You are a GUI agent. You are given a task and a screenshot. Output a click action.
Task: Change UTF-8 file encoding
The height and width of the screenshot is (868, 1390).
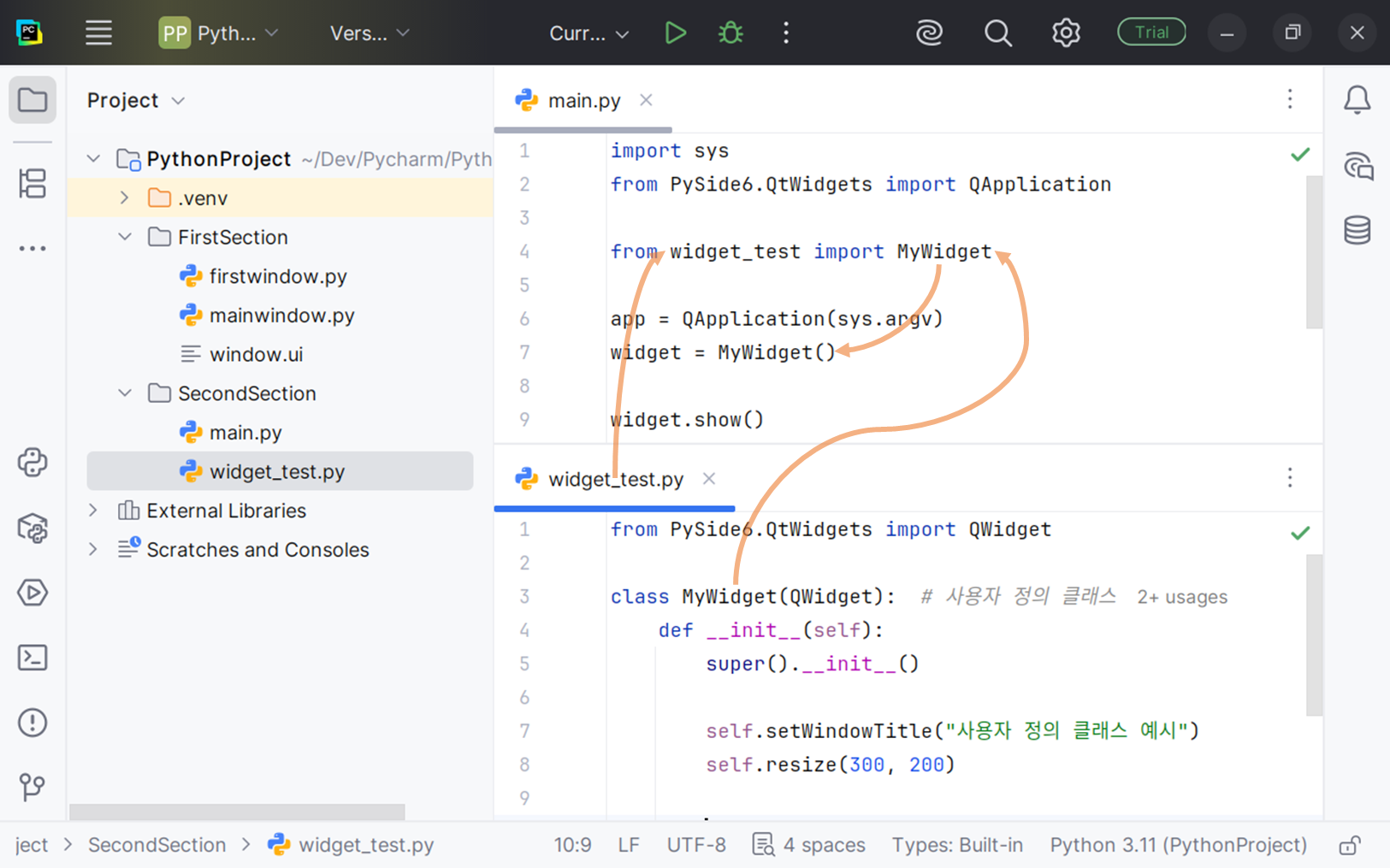coord(696,845)
